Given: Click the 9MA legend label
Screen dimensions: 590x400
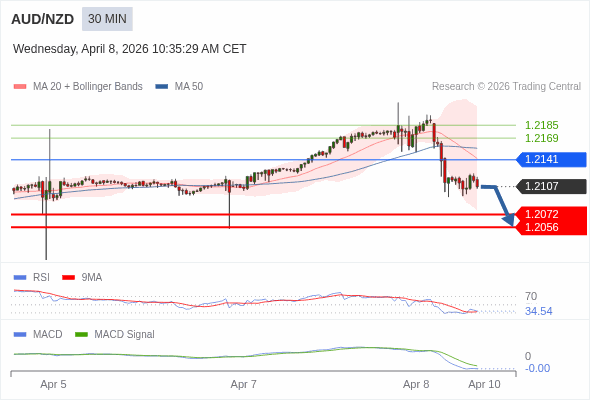Looking at the screenshot, I should coord(92,278).
